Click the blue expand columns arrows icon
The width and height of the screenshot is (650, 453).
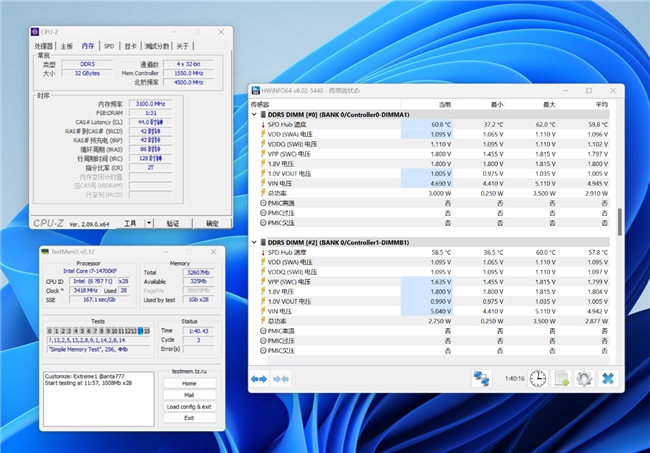coord(259,378)
